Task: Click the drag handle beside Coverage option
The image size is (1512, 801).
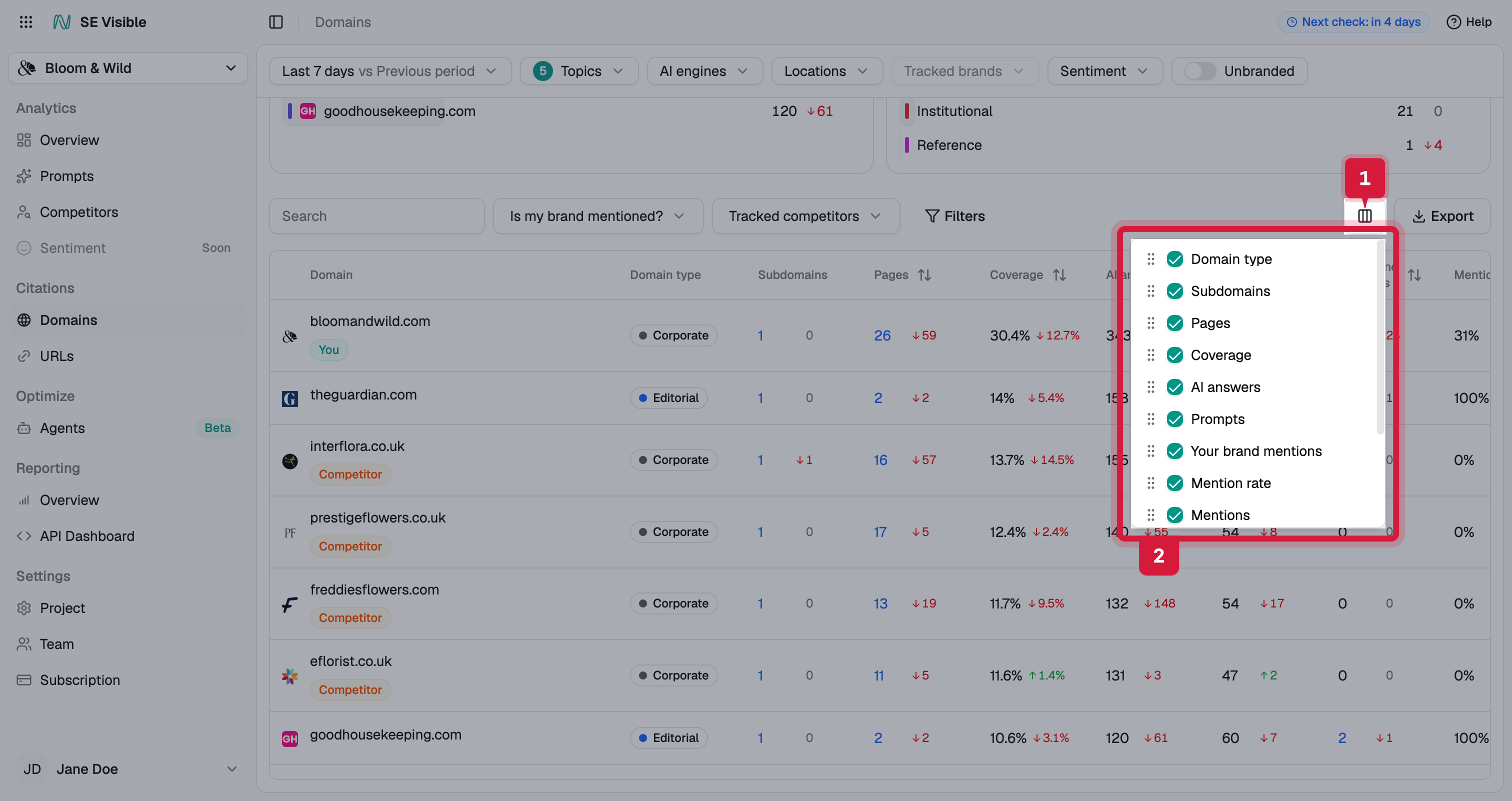Action: 1150,355
